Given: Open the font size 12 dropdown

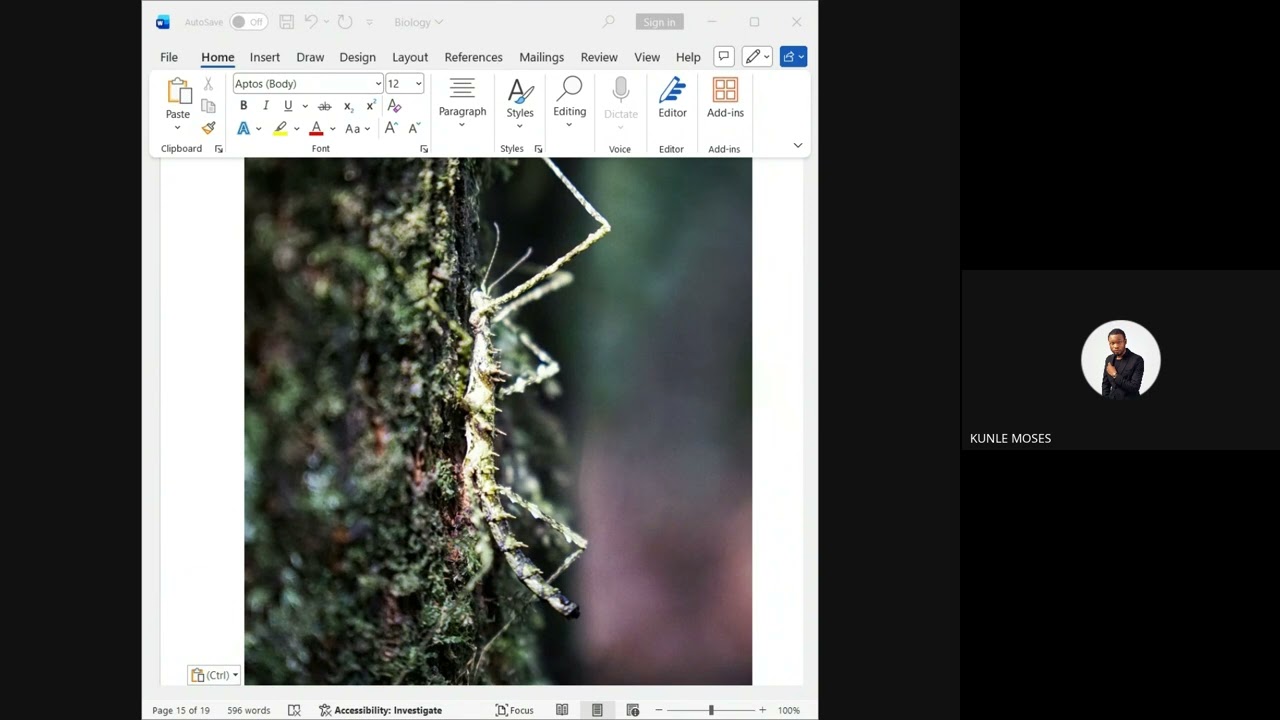Looking at the screenshot, I should pyautogui.click(x=418, y=84).
